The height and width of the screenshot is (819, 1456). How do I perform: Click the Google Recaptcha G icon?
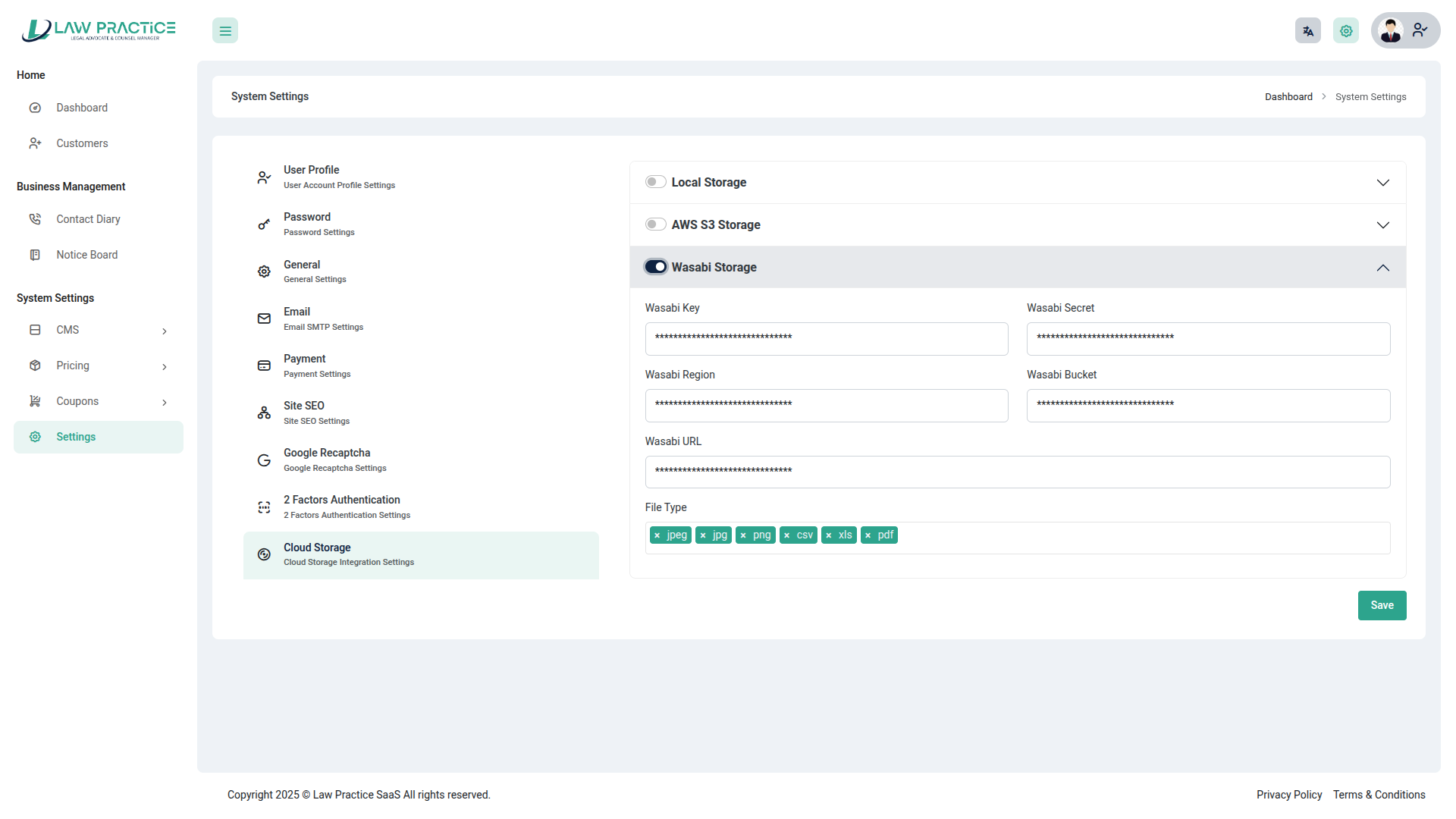(x=264, y=460)
